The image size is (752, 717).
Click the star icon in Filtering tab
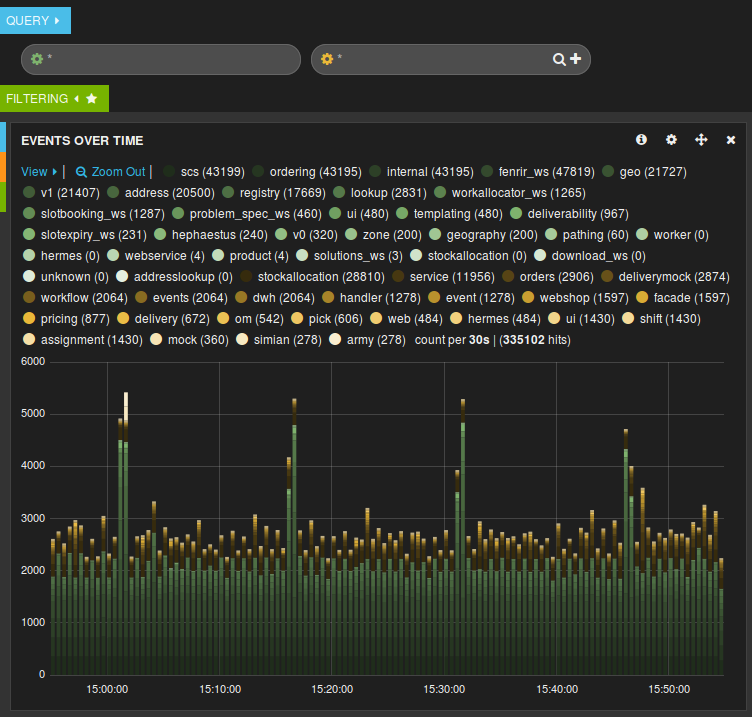[x=92, y=98]
